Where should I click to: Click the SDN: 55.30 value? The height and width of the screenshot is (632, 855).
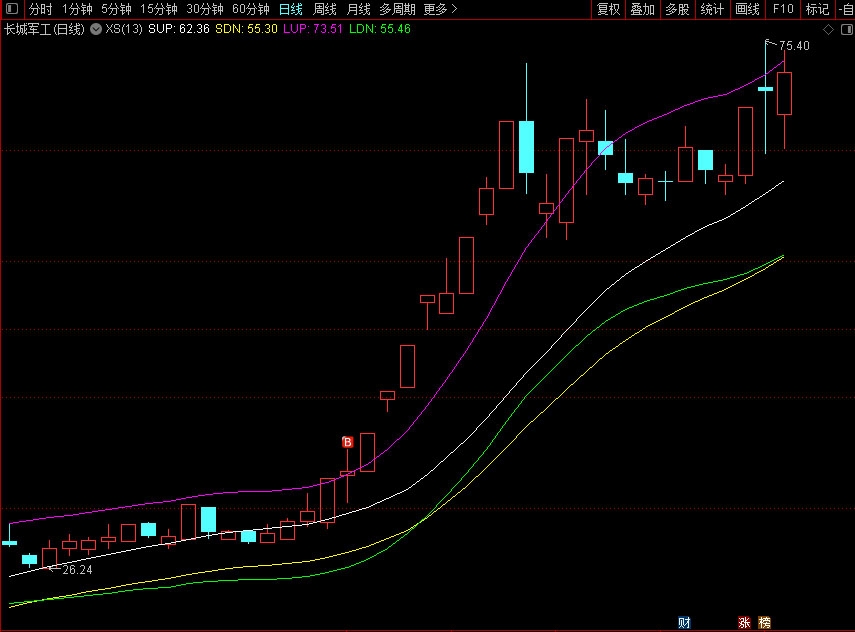point(246,29)
